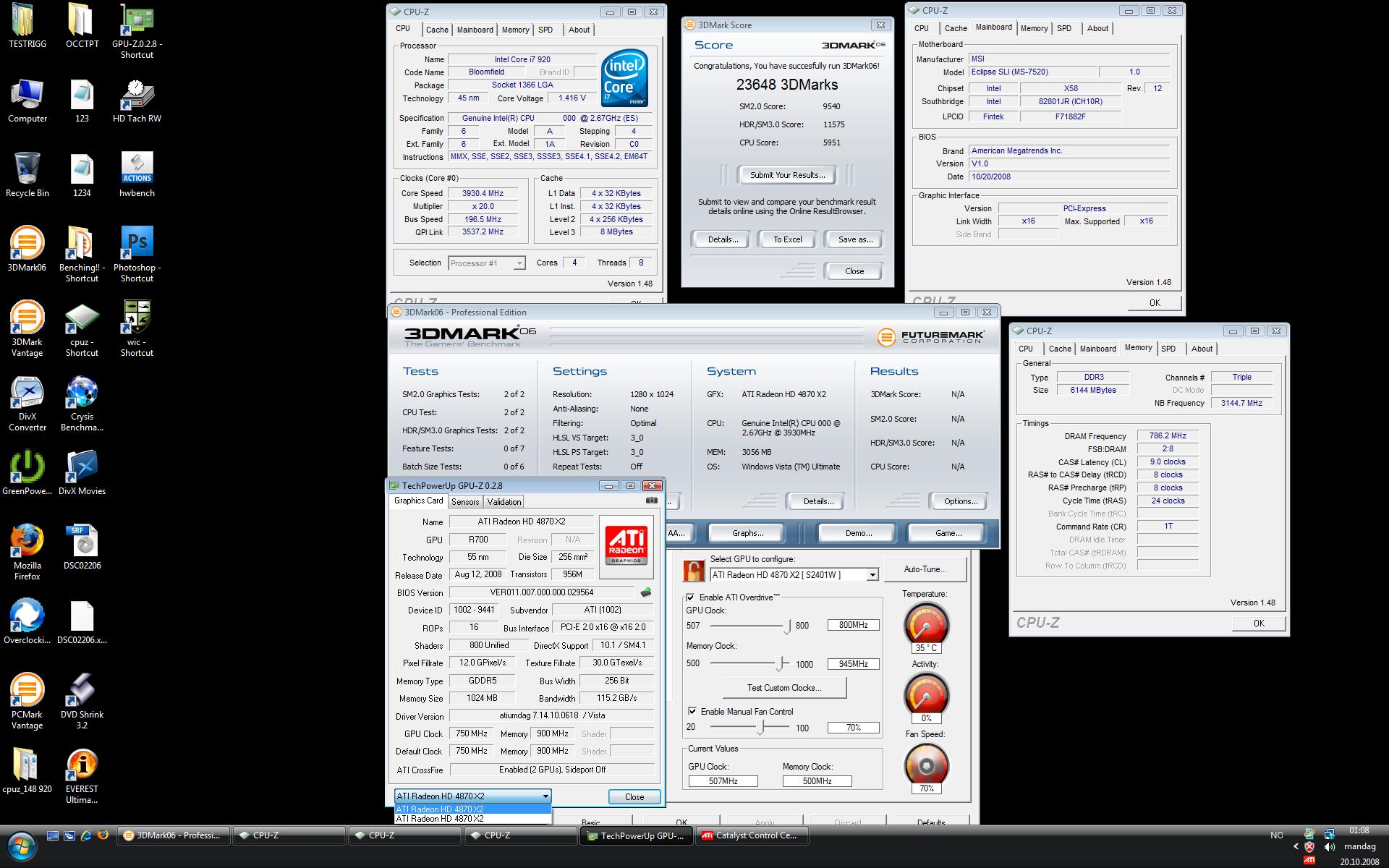Image resolution: width=1389 pixels, height=868 pixels.
Task: Adjust the manual fan speed slider
Action: 760,728
